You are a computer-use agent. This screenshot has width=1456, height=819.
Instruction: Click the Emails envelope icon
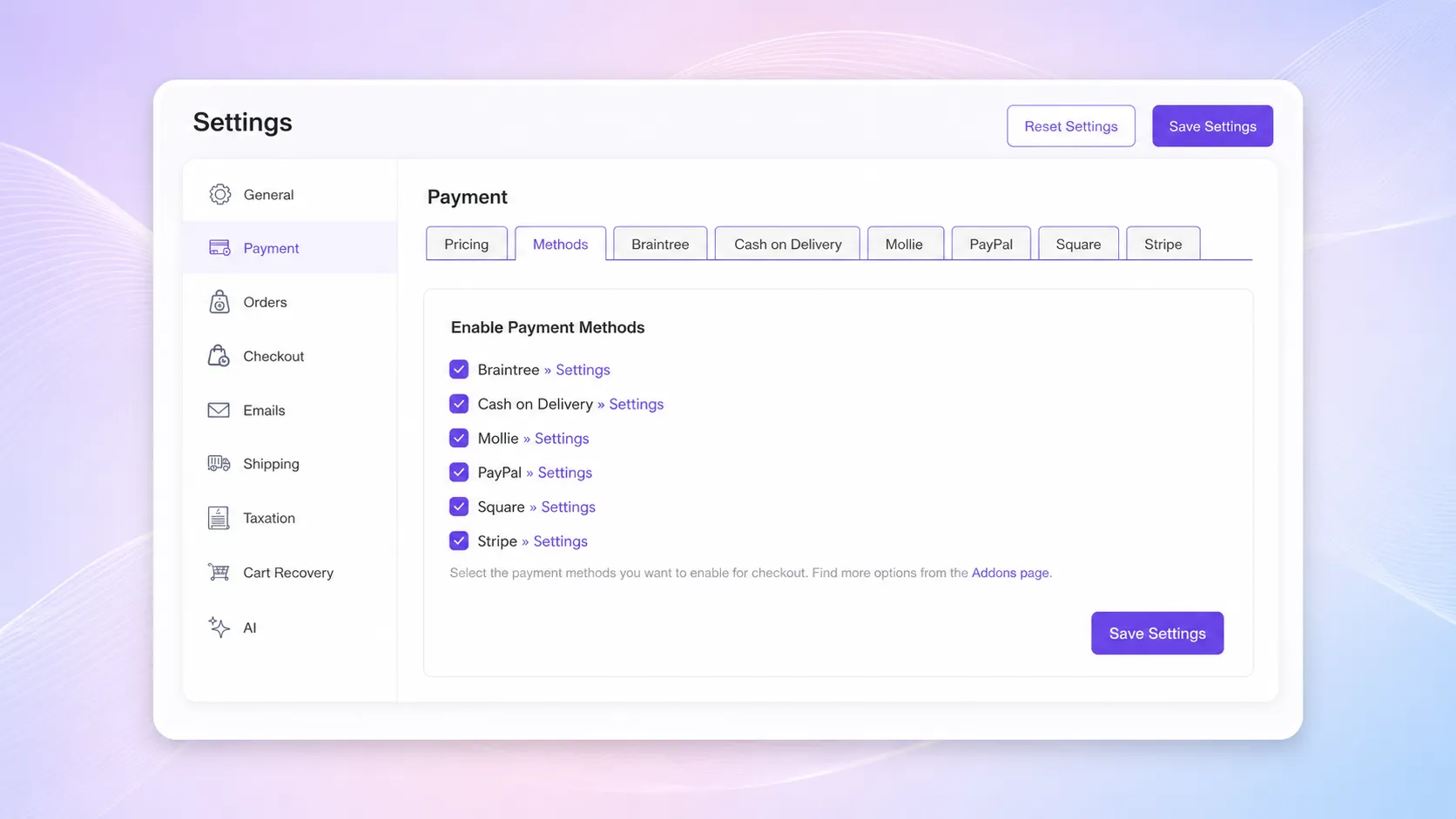tap(219, 410)
